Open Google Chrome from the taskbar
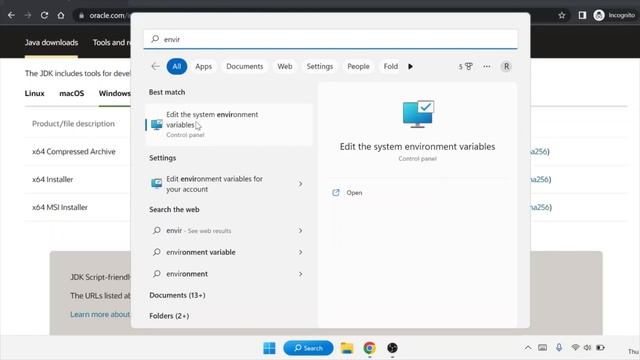 [x=370, y=348]
